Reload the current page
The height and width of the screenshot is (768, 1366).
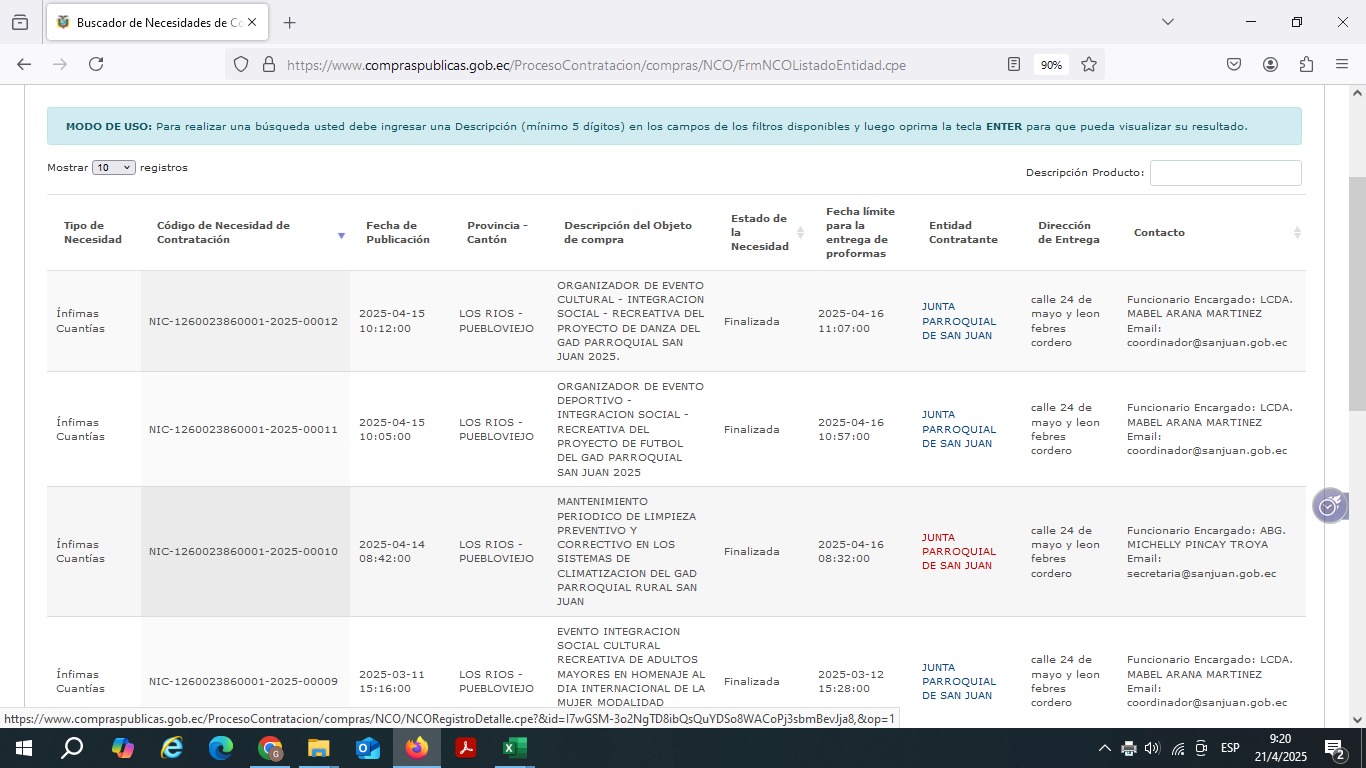96,64
